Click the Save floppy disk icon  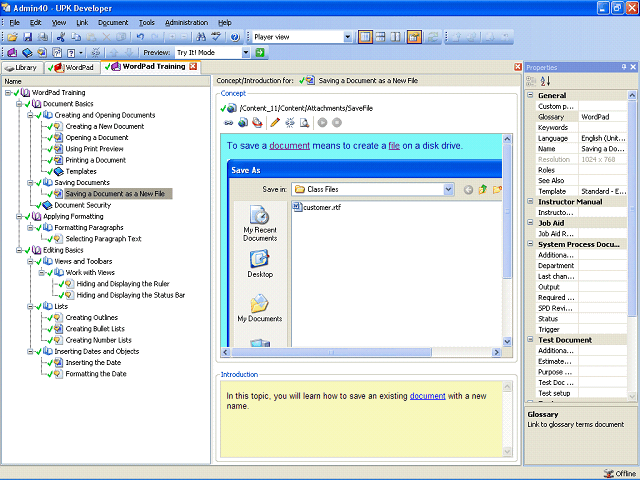(x=27, y=37)
